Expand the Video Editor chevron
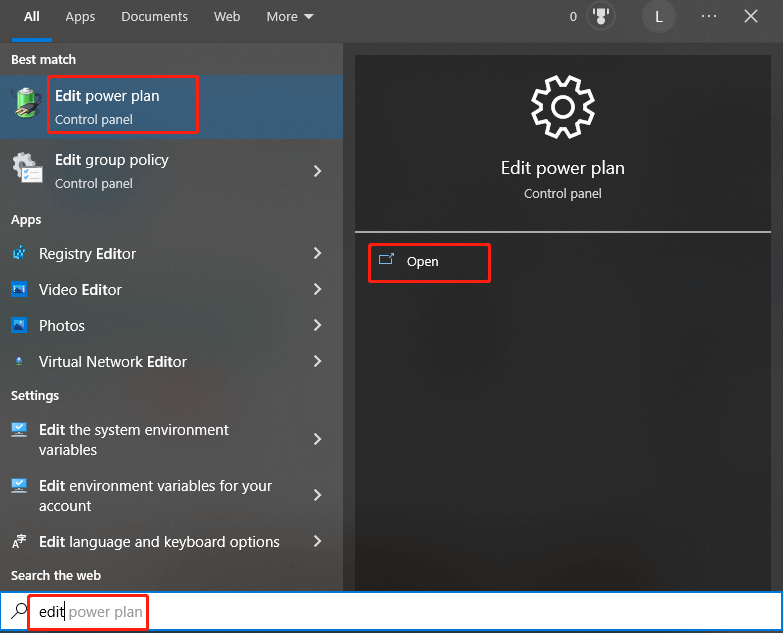 (x=317, y=289)
